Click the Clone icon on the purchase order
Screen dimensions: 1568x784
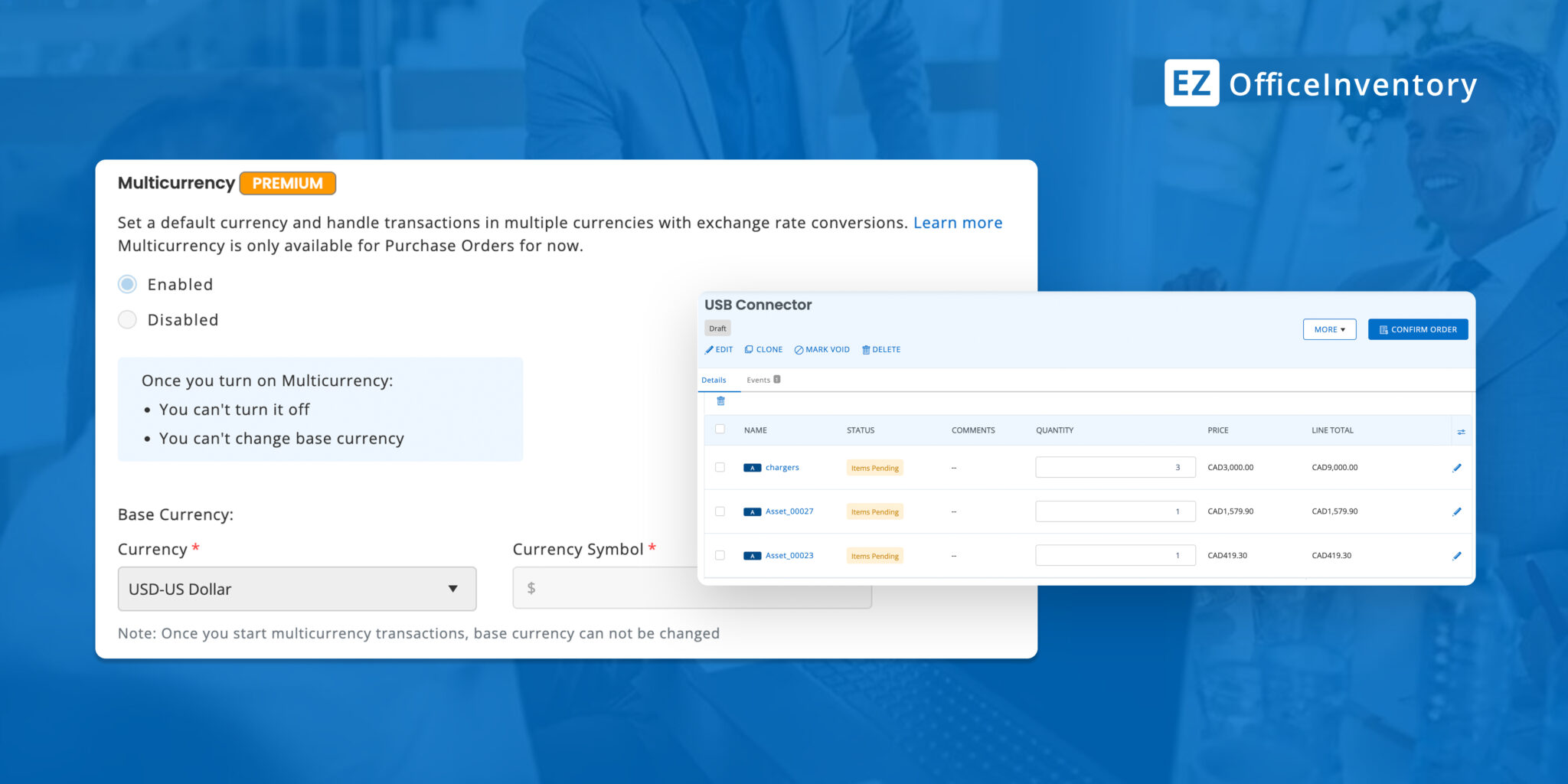pos(763,349)
